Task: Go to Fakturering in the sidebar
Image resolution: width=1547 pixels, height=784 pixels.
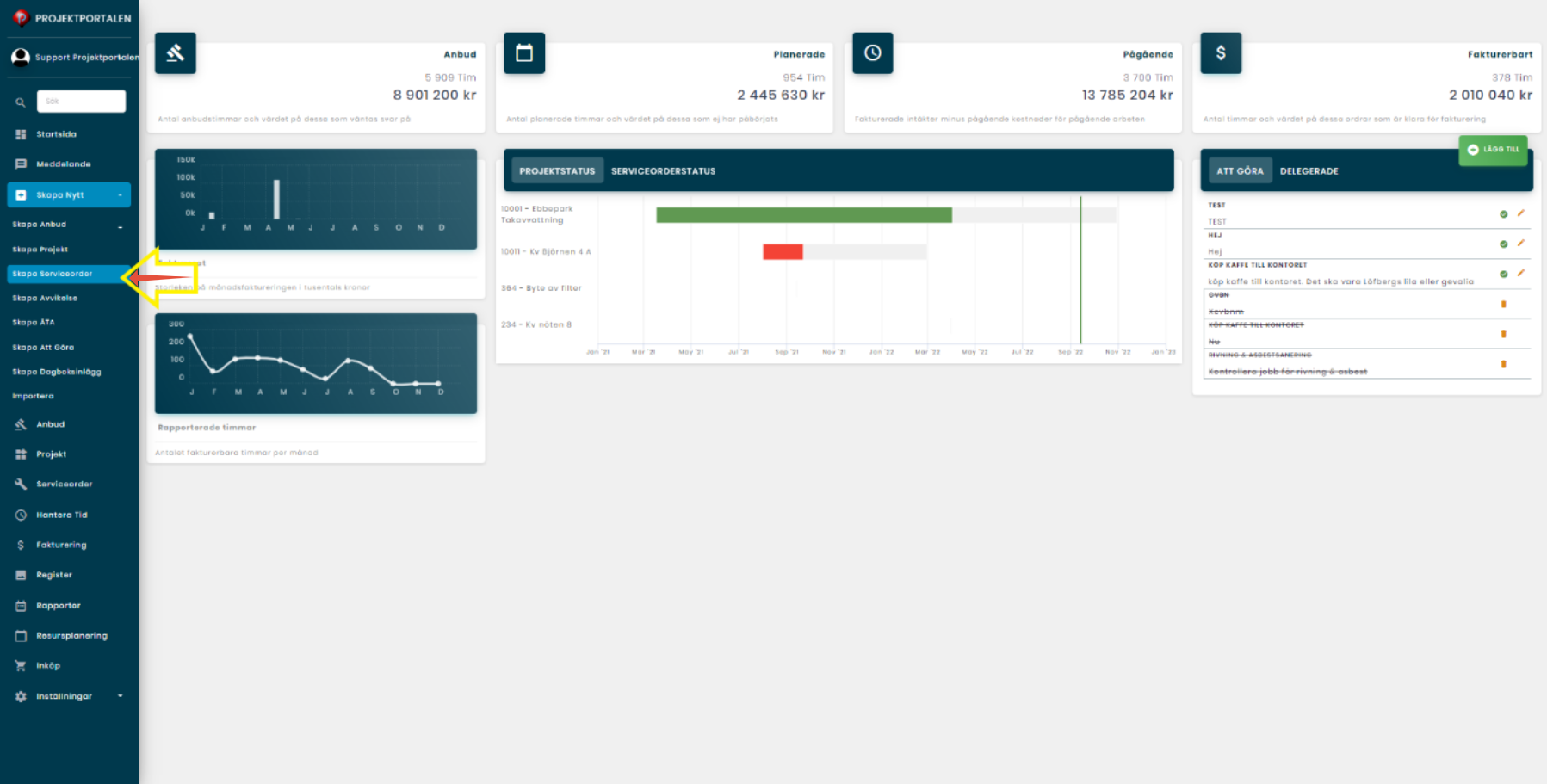Action: click(x=61, y=545)
